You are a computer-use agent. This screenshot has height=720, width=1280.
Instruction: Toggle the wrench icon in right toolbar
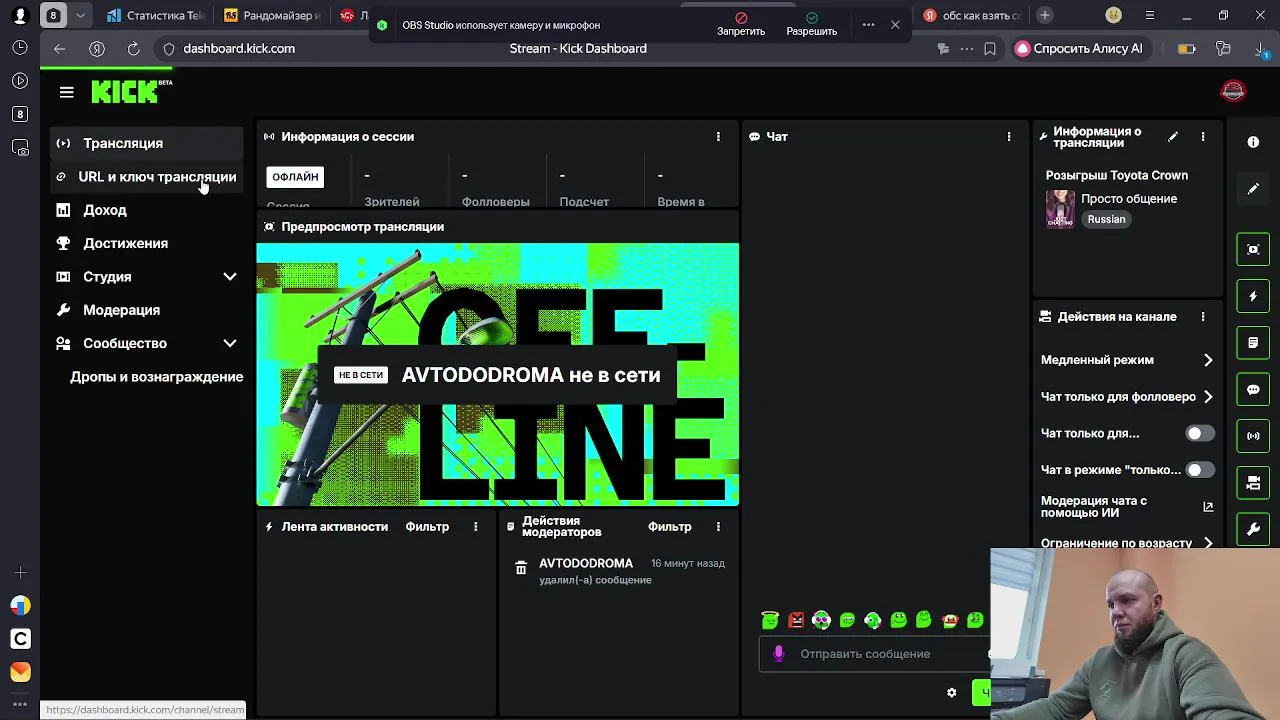click(x=1253, y=529)
